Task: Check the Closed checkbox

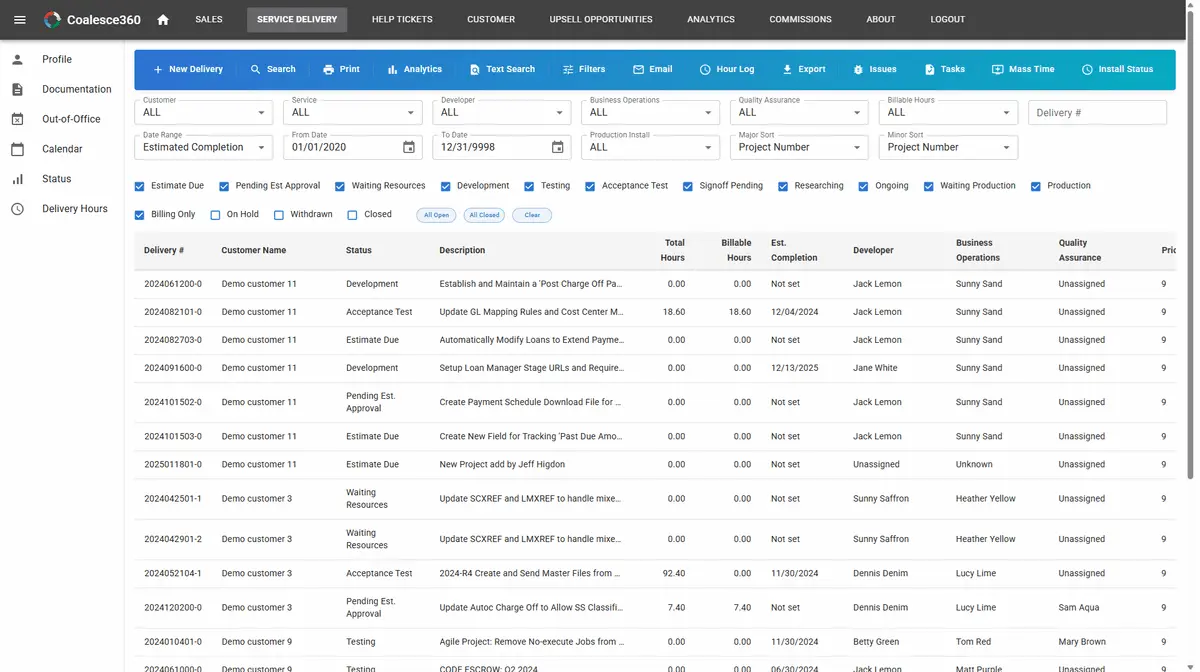Action: [352, 214]
